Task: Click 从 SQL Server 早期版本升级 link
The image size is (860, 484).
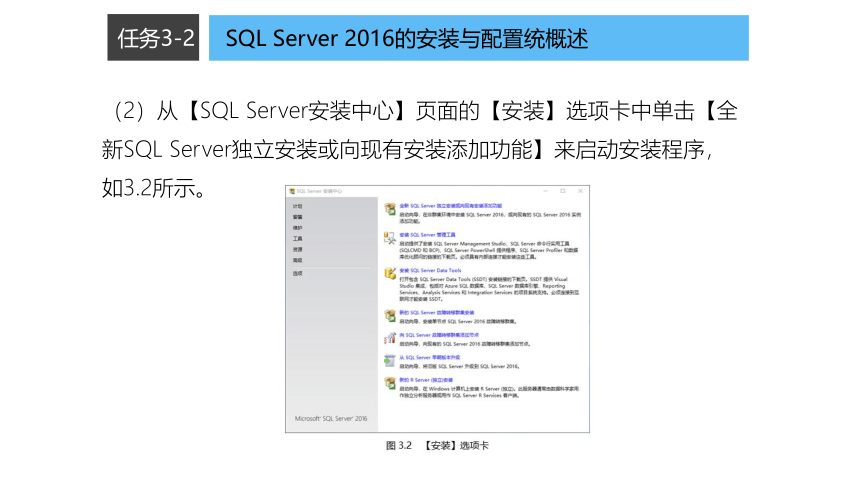Action: tap(429, 358)
